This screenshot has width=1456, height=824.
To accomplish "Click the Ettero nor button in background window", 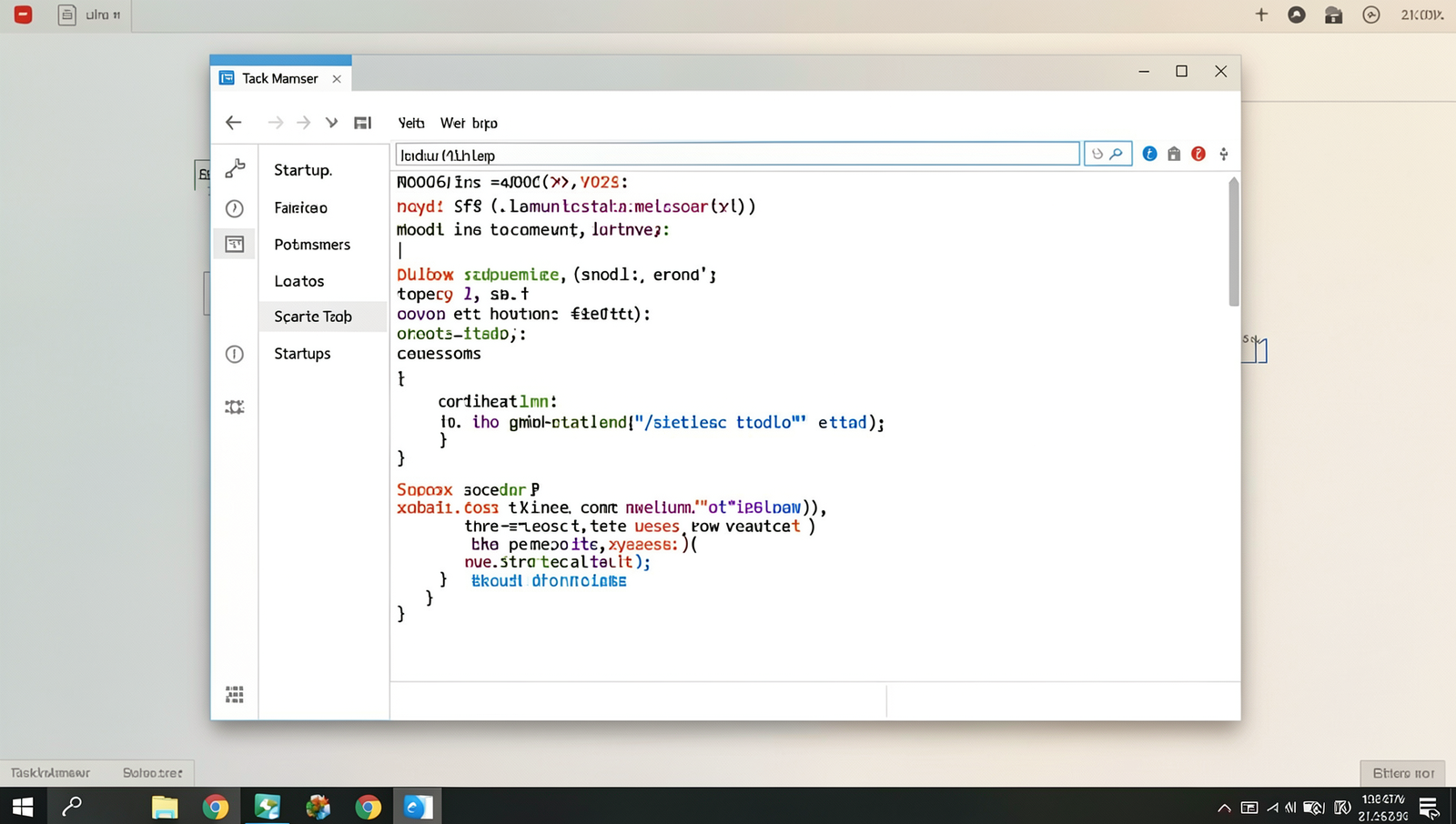I will pyautogui.click(x=1403, y=773).
